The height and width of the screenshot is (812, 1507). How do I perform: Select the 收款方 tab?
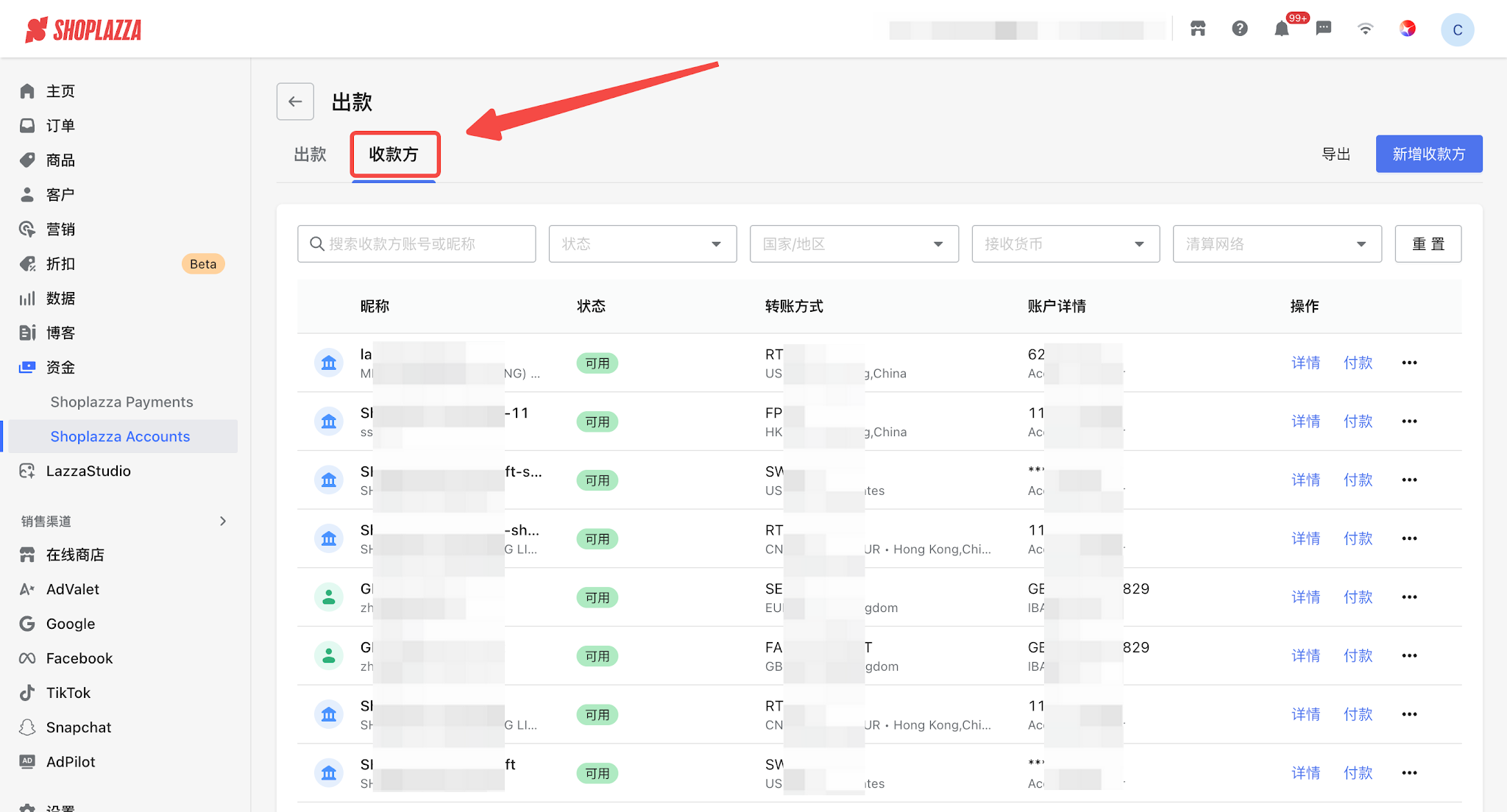pyautogui.click(x=394, y=154)
